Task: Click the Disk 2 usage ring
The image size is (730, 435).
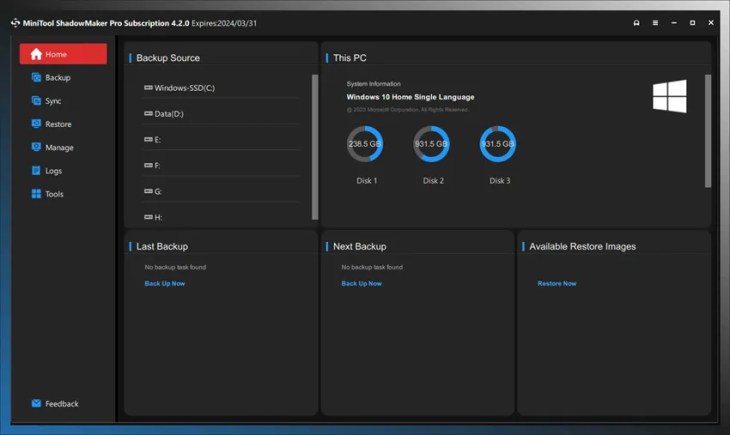Action: coord(432,144)
